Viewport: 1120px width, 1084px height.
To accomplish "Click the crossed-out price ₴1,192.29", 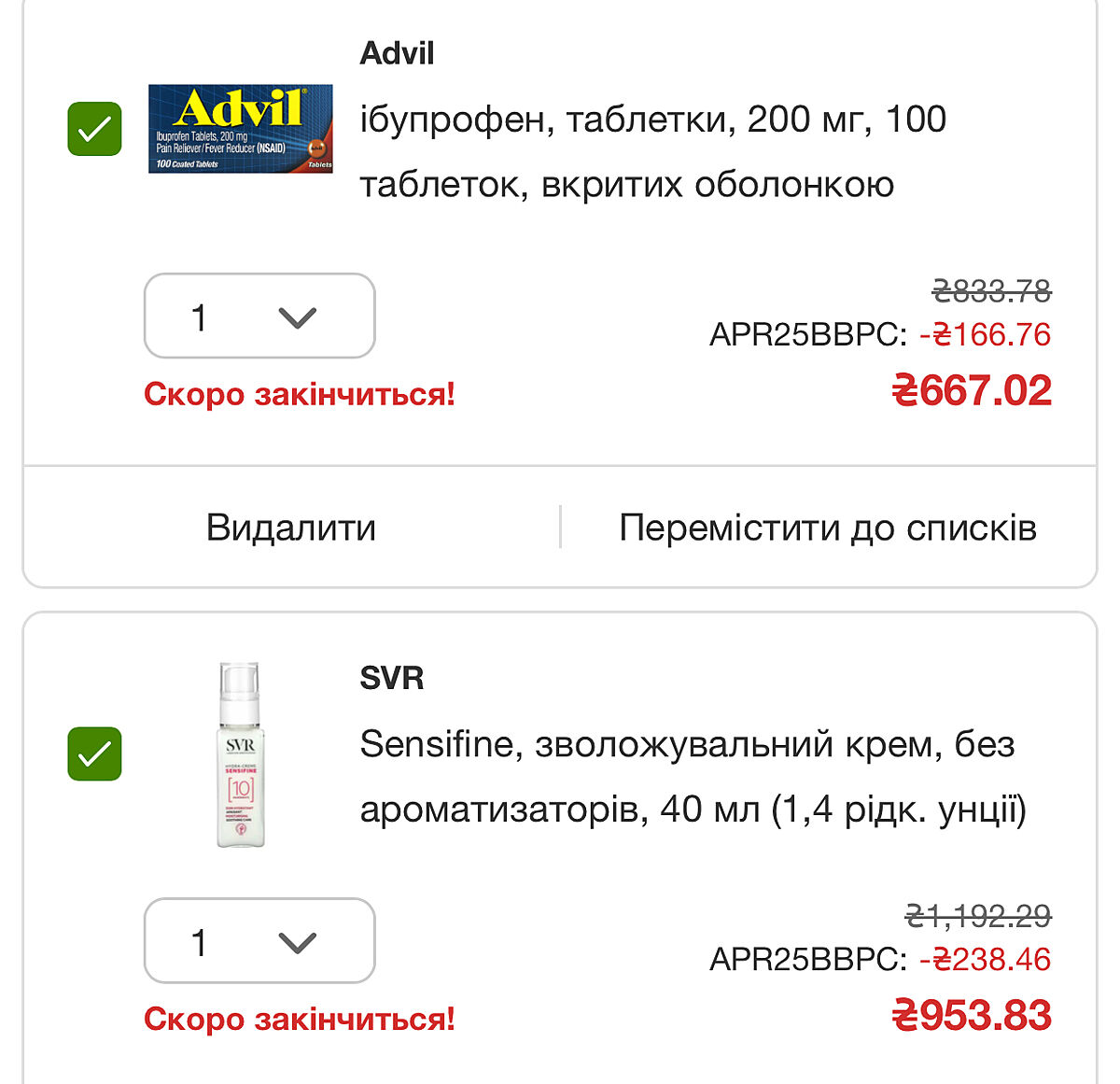I will pyautogui.click(x=978, y=916).
